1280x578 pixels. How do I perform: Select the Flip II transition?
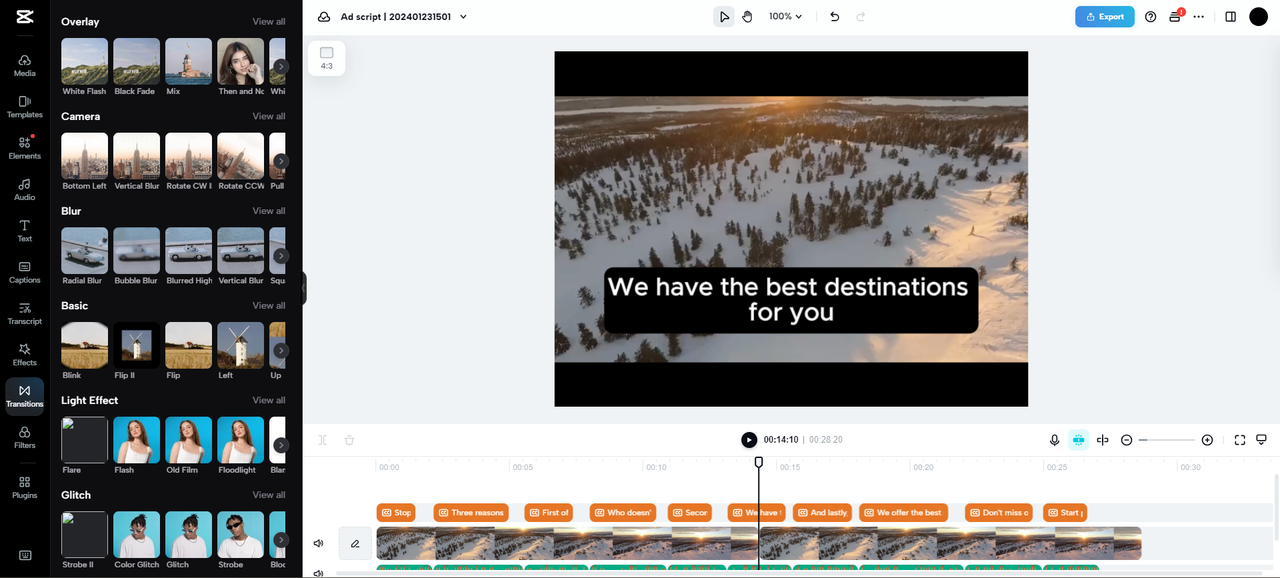136,351
